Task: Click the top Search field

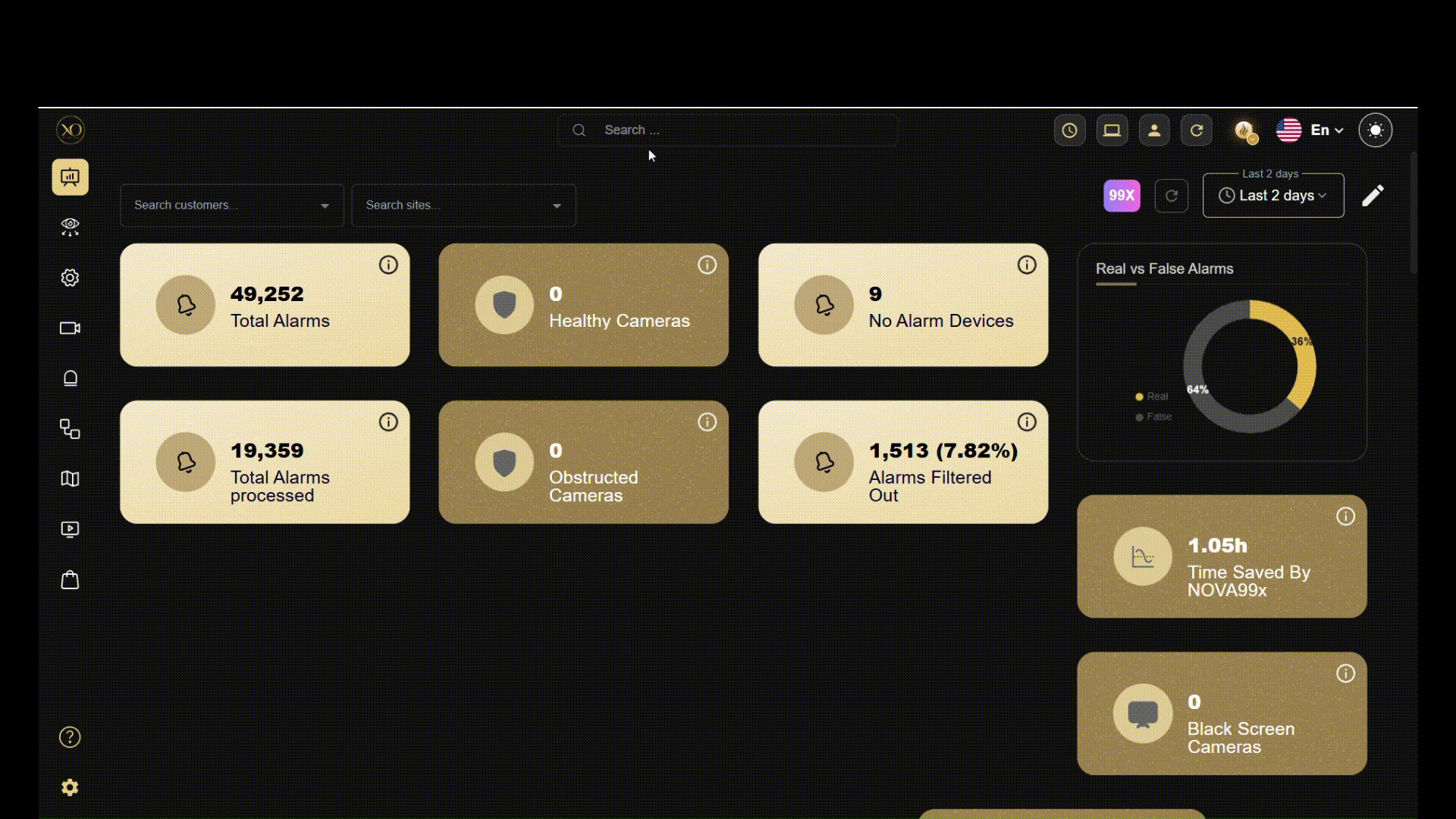Action: [x=728, y=130]
